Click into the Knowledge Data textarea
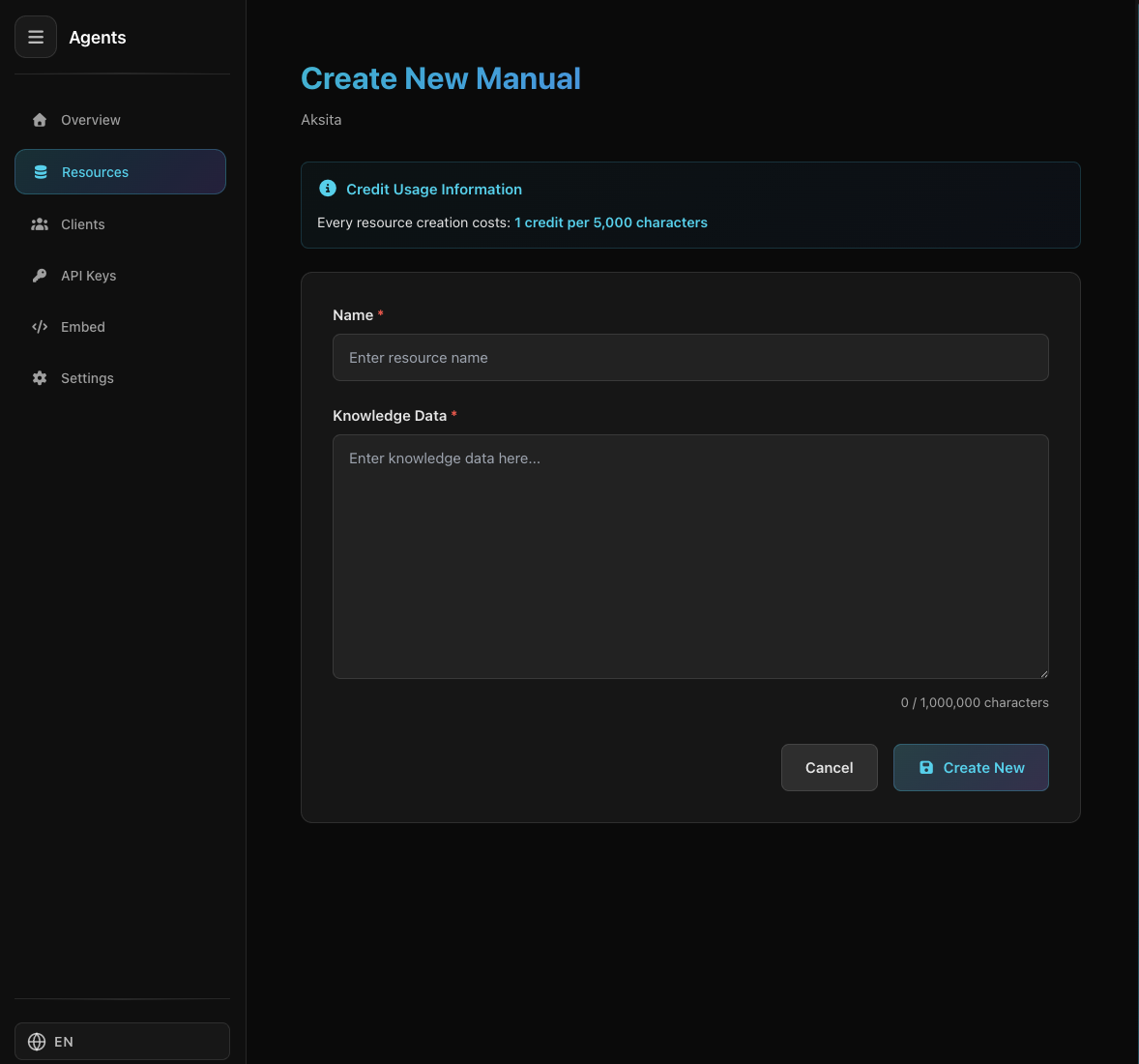Screen dimensions: 1139x1064 pyautogui.click(x=690, y=556)
